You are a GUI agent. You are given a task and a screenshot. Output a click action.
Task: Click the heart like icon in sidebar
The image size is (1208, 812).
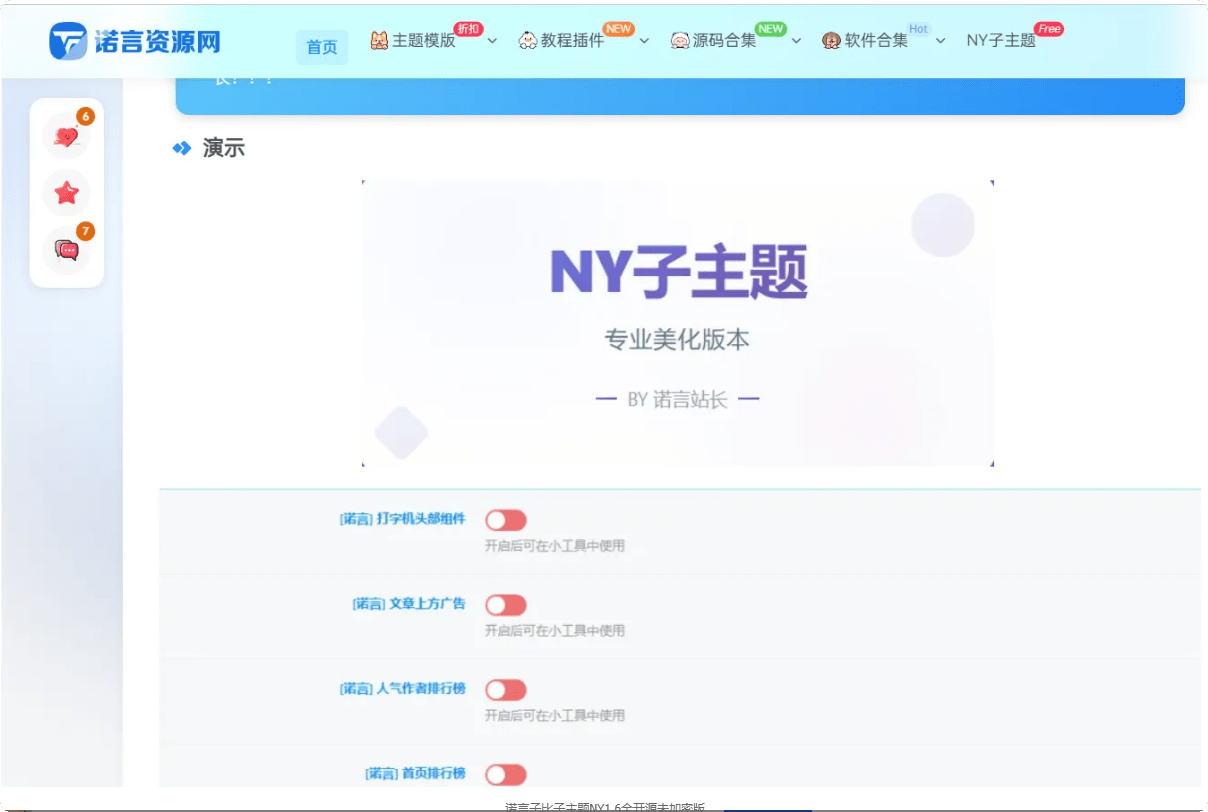[x=66, y=136]
